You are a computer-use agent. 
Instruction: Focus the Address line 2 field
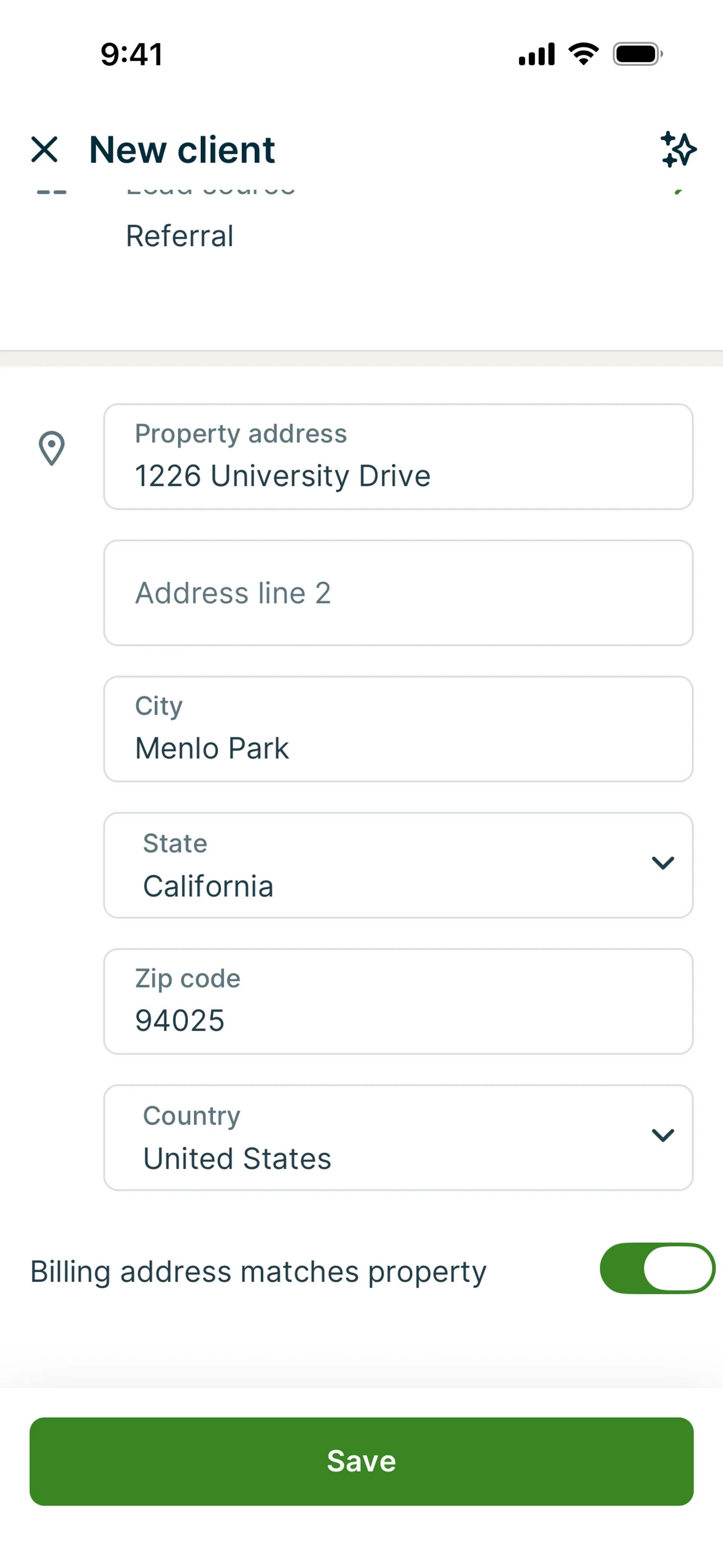(x=398, y=593)
